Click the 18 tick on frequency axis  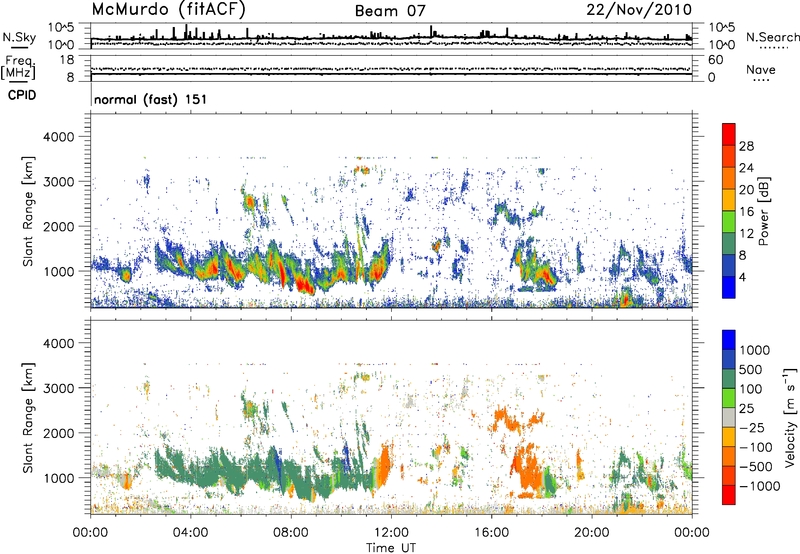[67, 60]
